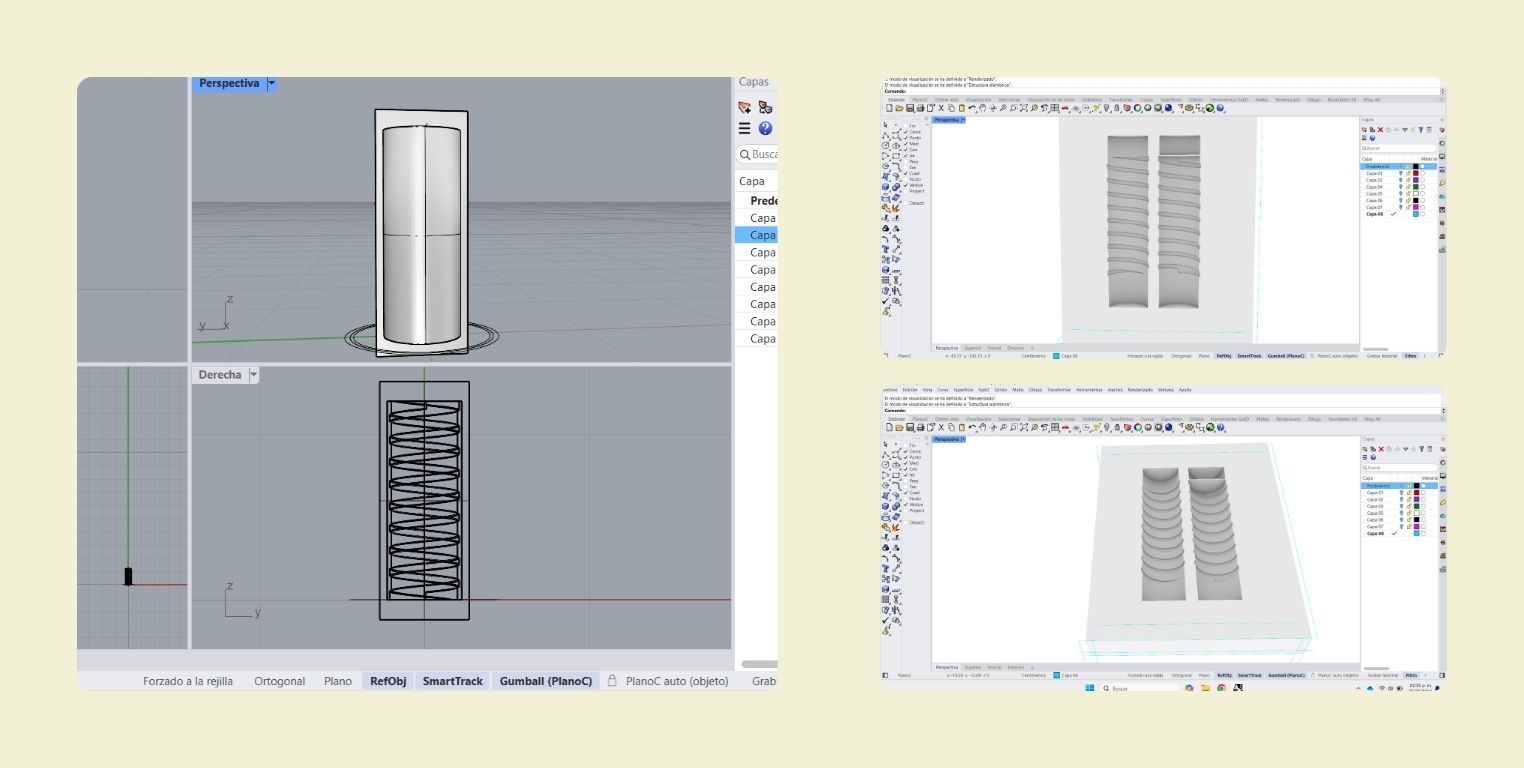Screen dimensions: 1524x768
Task: Toggle Perp osnap checkbox in upper small window
Action: click(x=906, y=161)
